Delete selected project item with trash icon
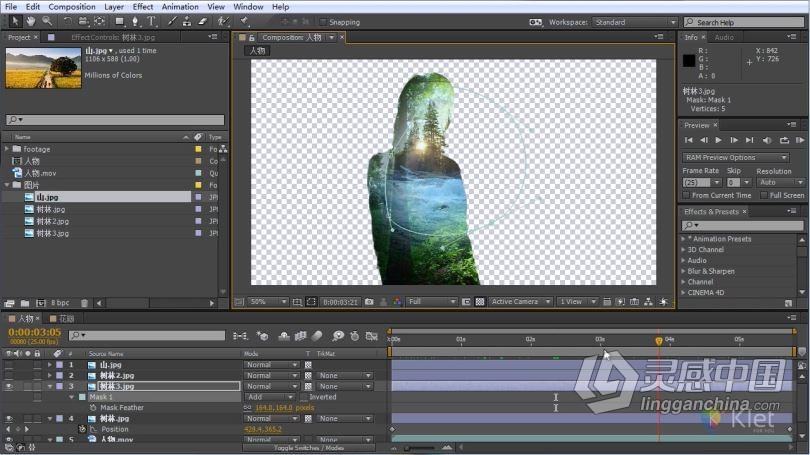 (84, 303)
